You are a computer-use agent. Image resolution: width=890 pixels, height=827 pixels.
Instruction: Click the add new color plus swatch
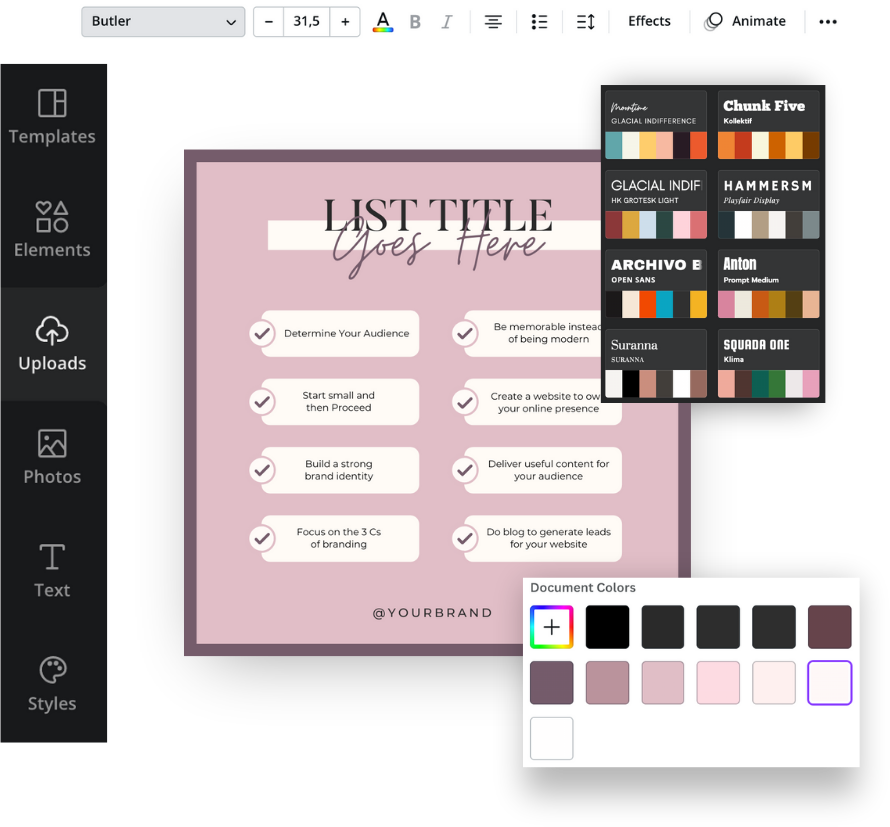551,627
